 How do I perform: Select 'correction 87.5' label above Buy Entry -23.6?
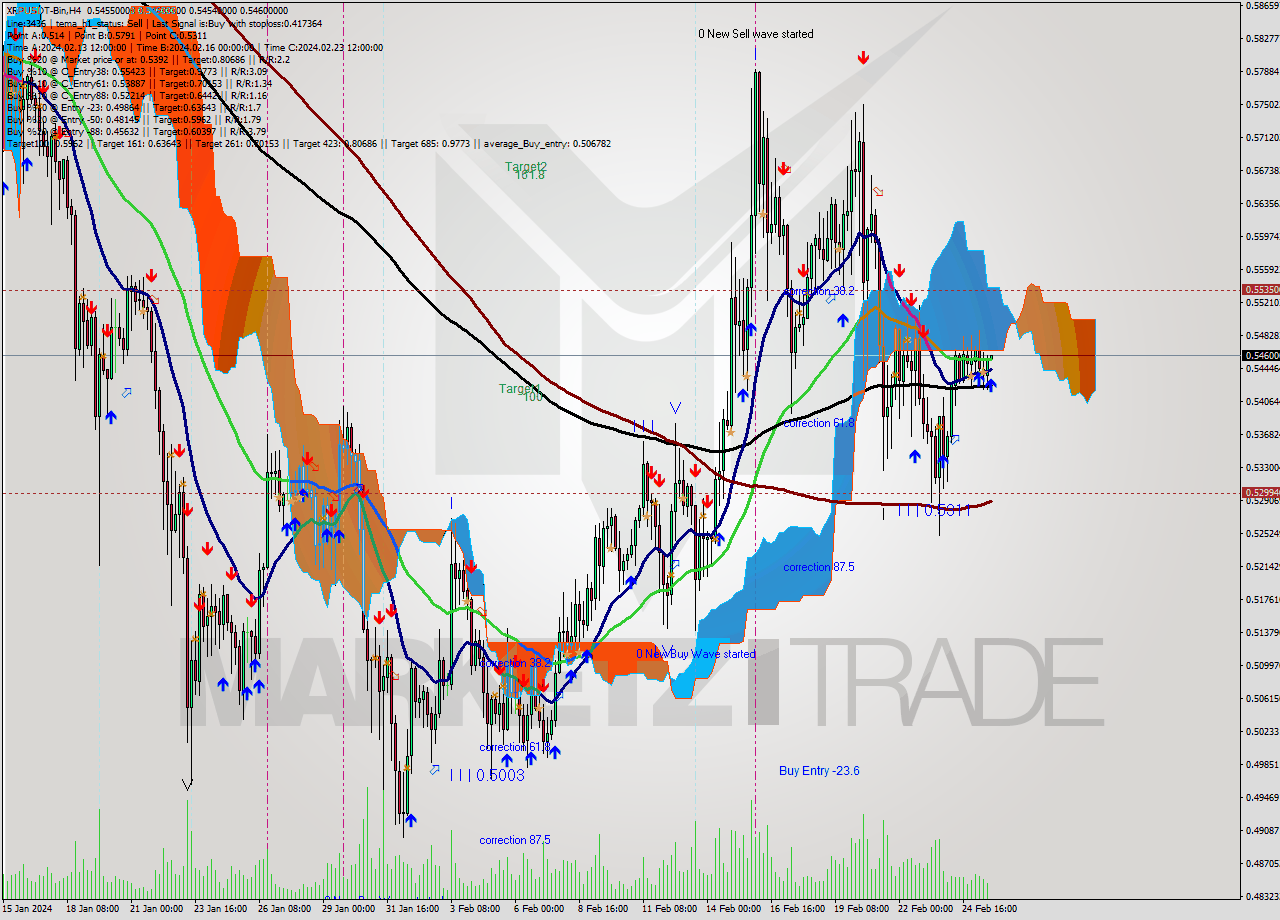819,567
